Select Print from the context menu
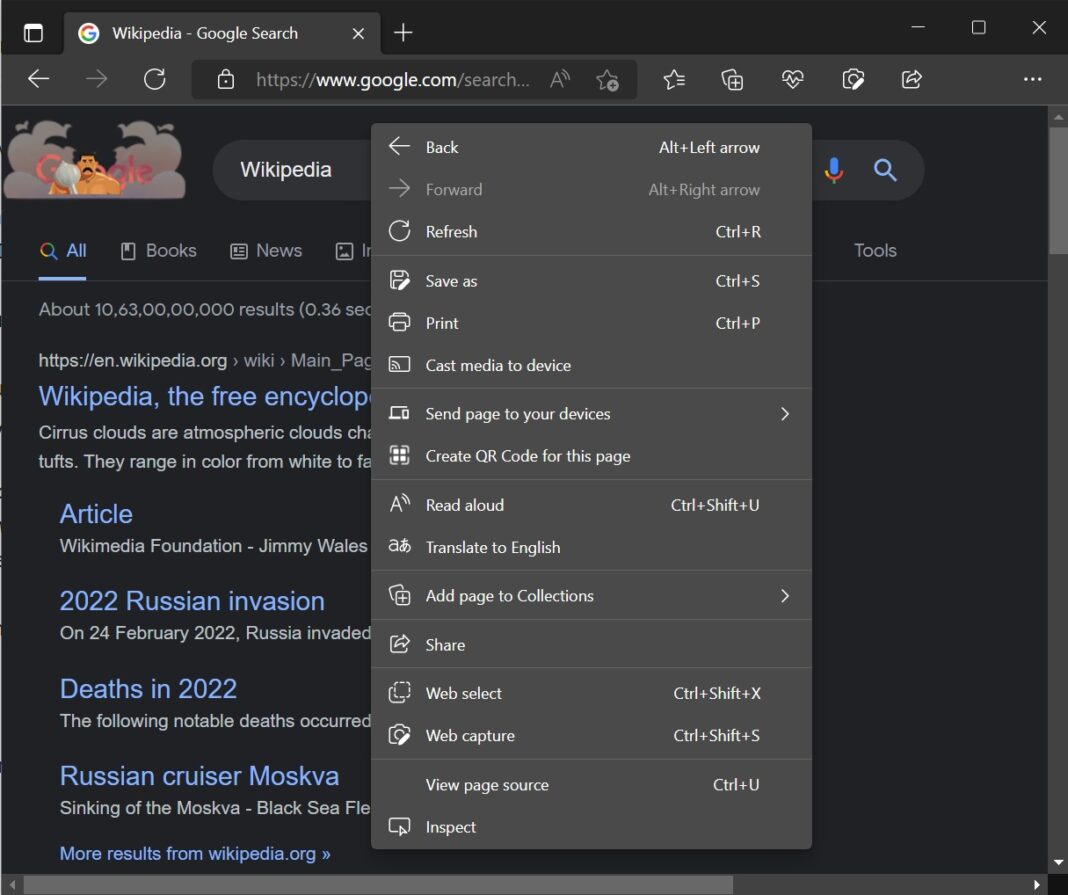This screenshot has height=895, width=1068. point(441,323)
